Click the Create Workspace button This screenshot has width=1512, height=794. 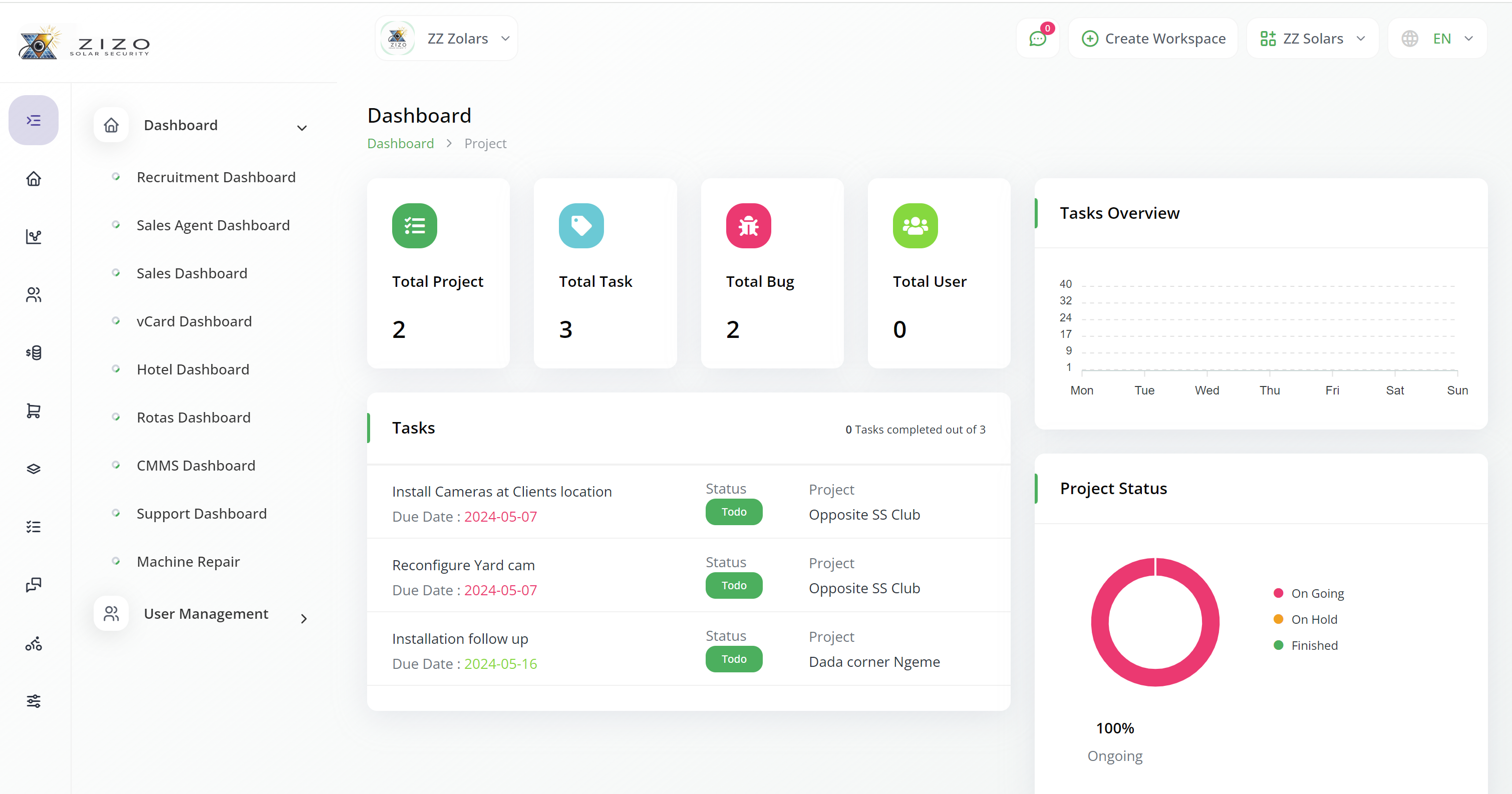[1153, 39]
